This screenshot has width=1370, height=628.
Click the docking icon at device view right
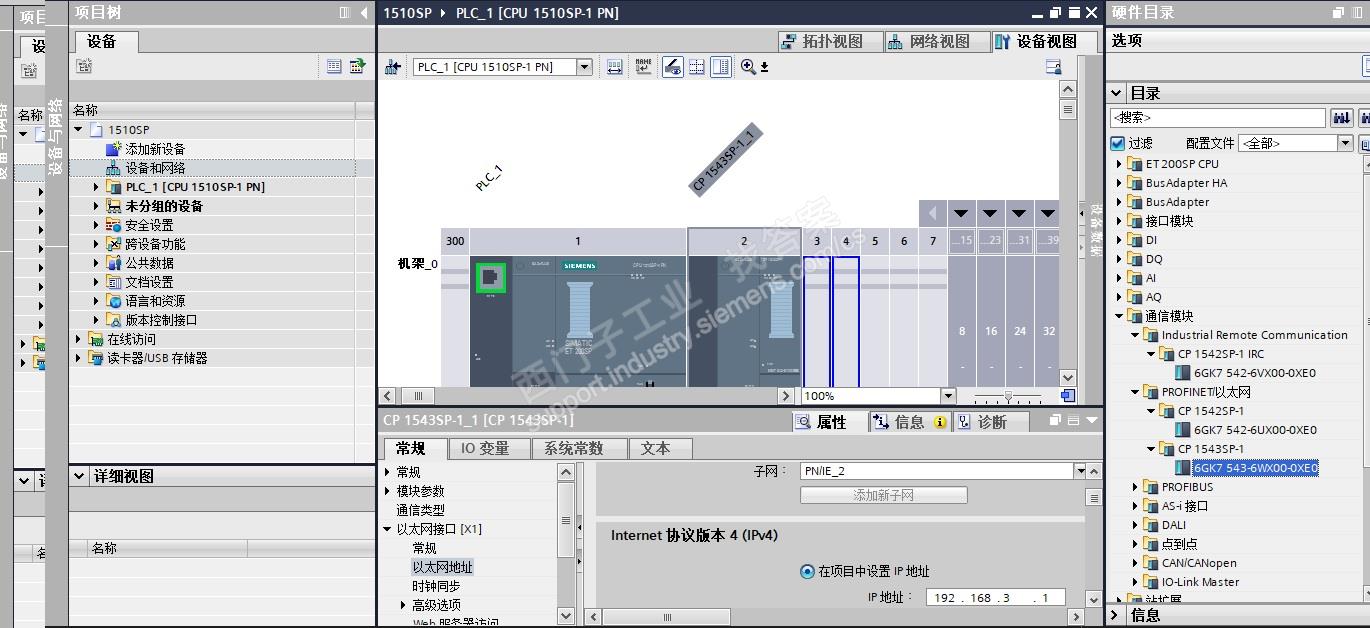pos(1053,67)
